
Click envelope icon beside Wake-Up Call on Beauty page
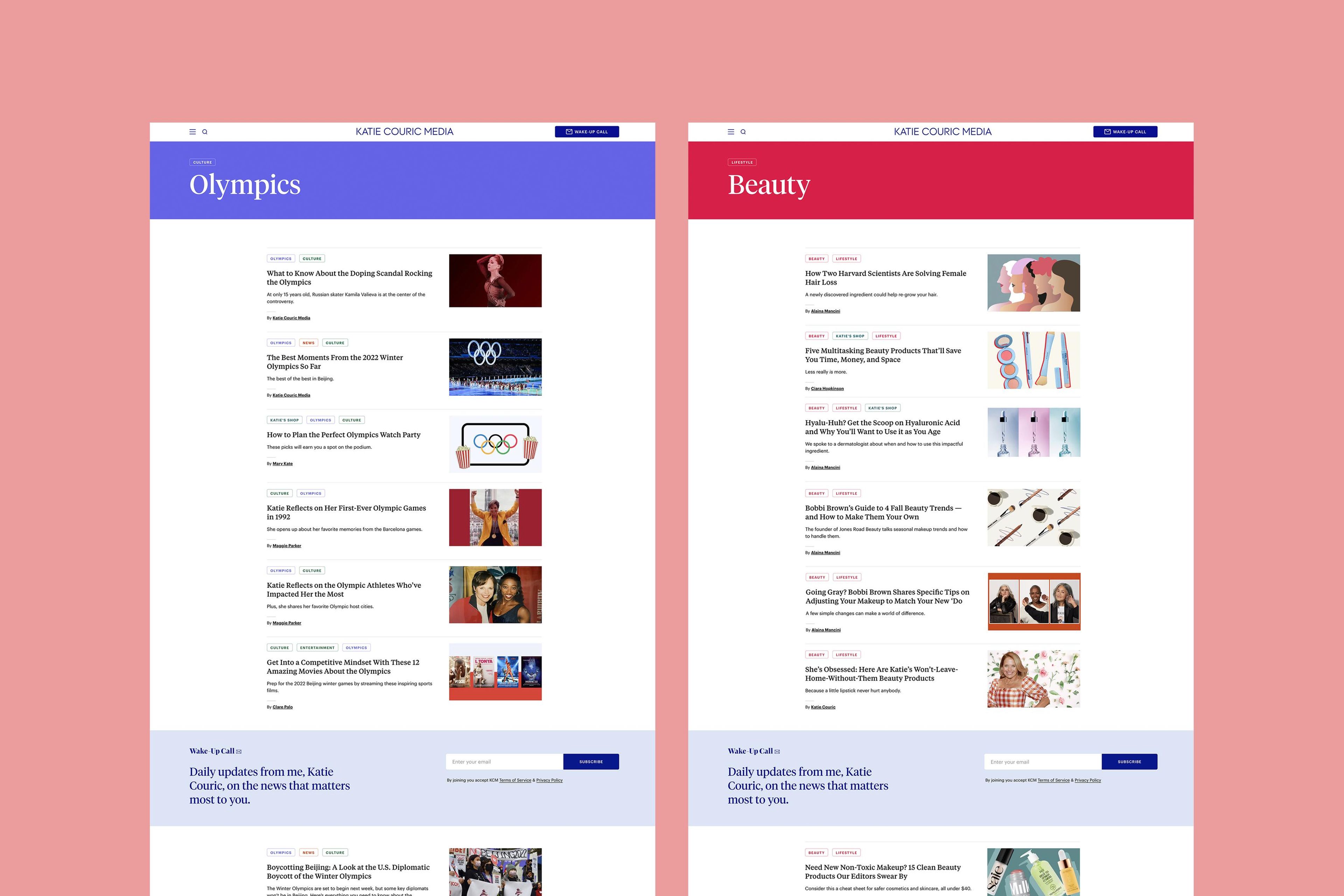[x=777, y=751]
